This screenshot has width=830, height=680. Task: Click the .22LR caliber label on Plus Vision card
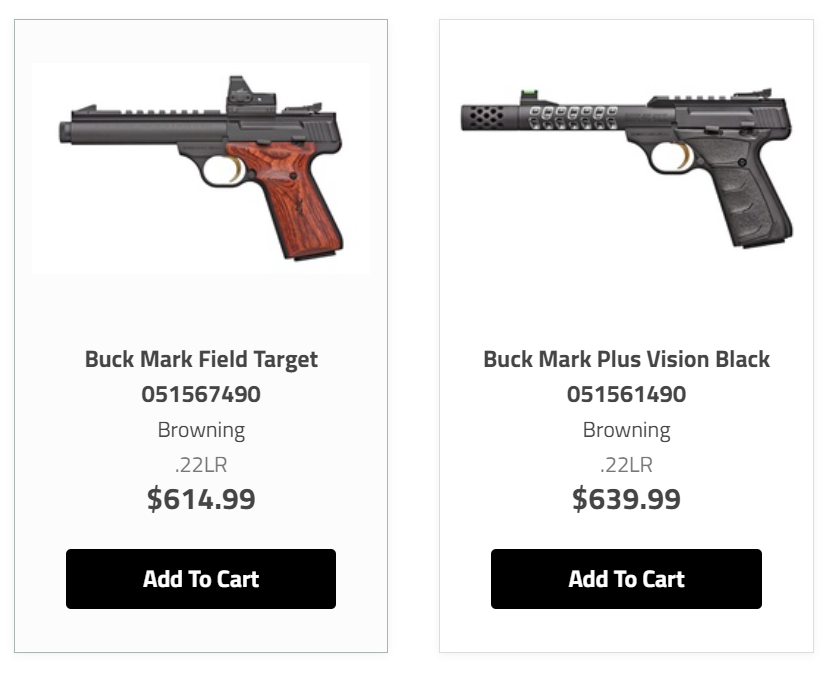626,465
